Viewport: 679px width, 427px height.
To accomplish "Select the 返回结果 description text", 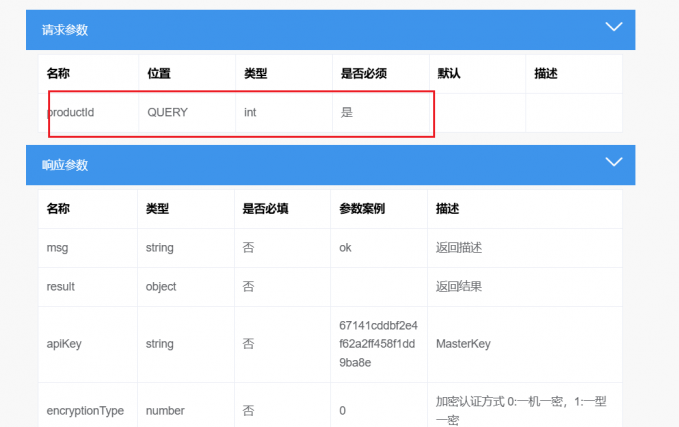I will click(459, 287).
